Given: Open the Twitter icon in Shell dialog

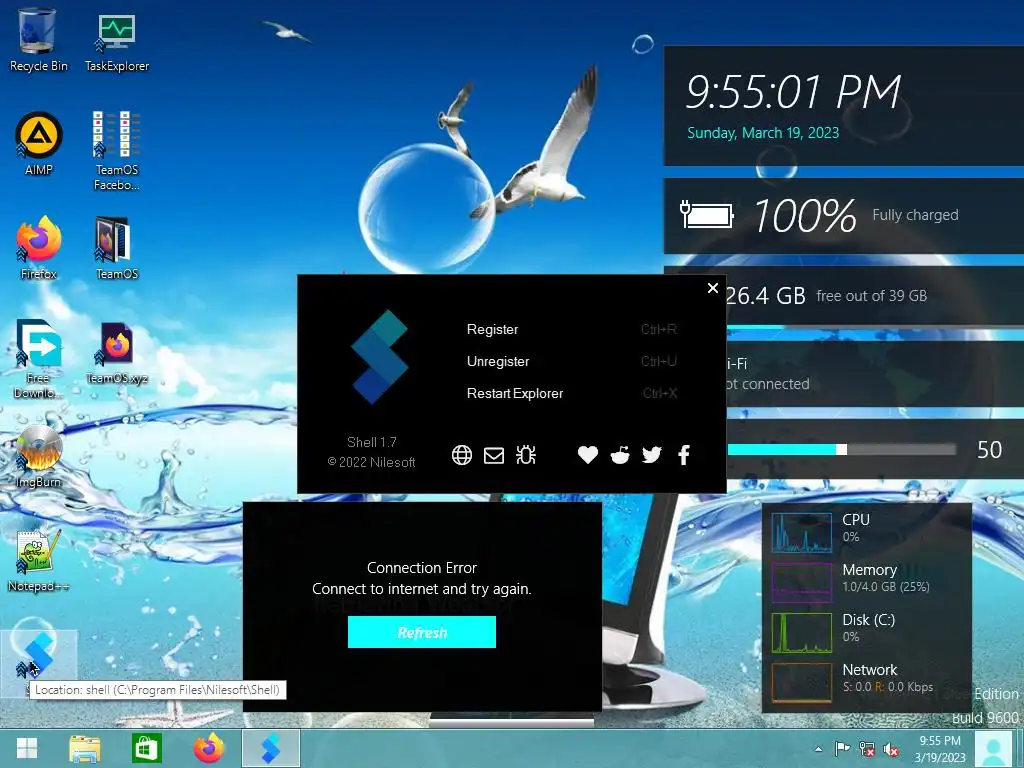Looking at the screenshot, I should tap(652, 455).
